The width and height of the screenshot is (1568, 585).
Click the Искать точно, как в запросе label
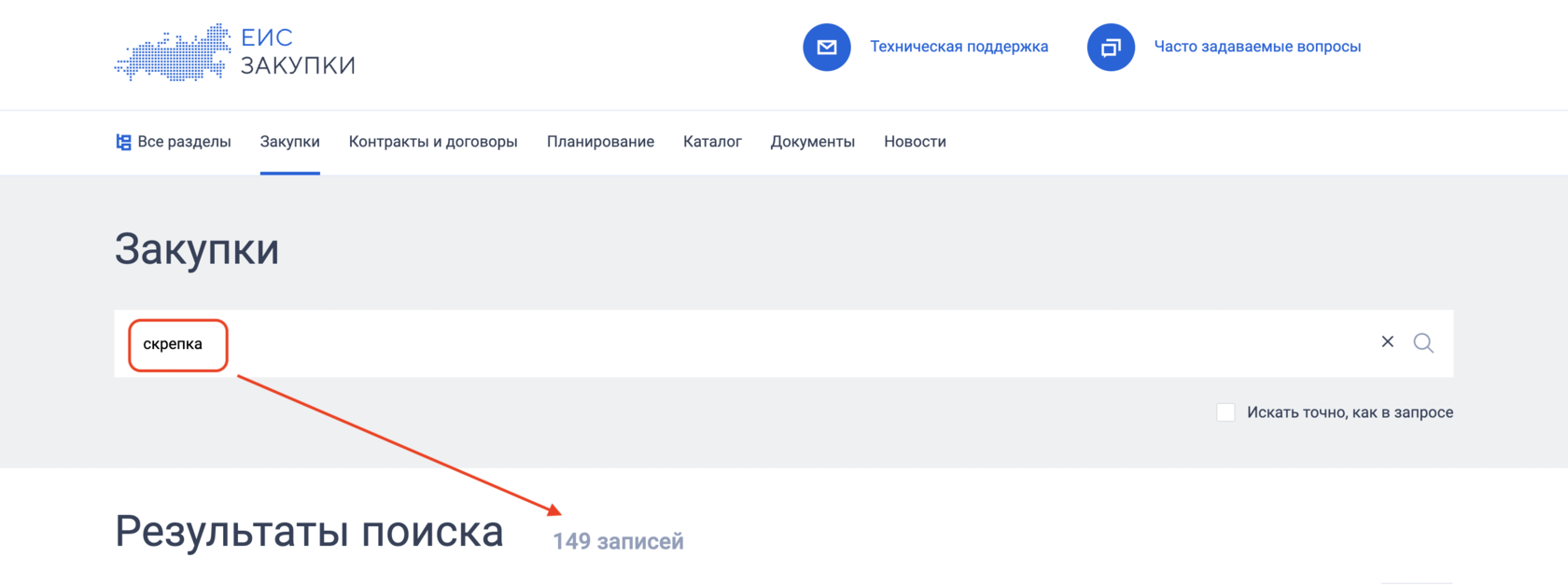click(x=1350, y=412)
